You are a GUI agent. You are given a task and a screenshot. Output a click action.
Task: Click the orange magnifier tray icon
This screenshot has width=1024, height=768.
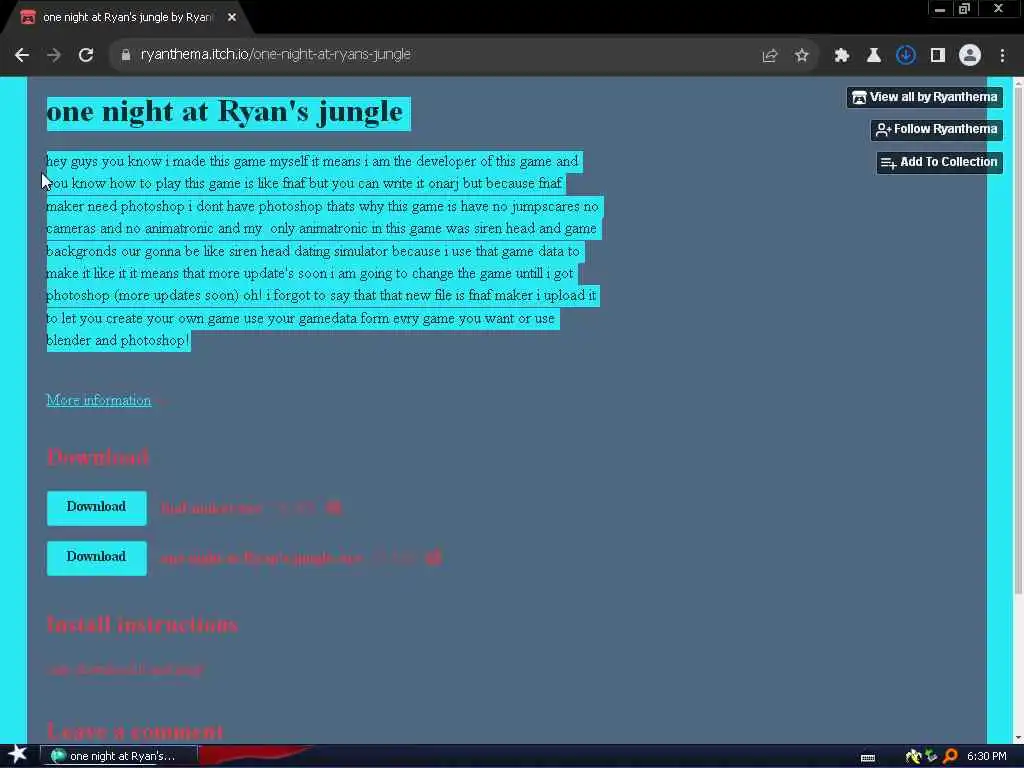[x=950, y=756]
